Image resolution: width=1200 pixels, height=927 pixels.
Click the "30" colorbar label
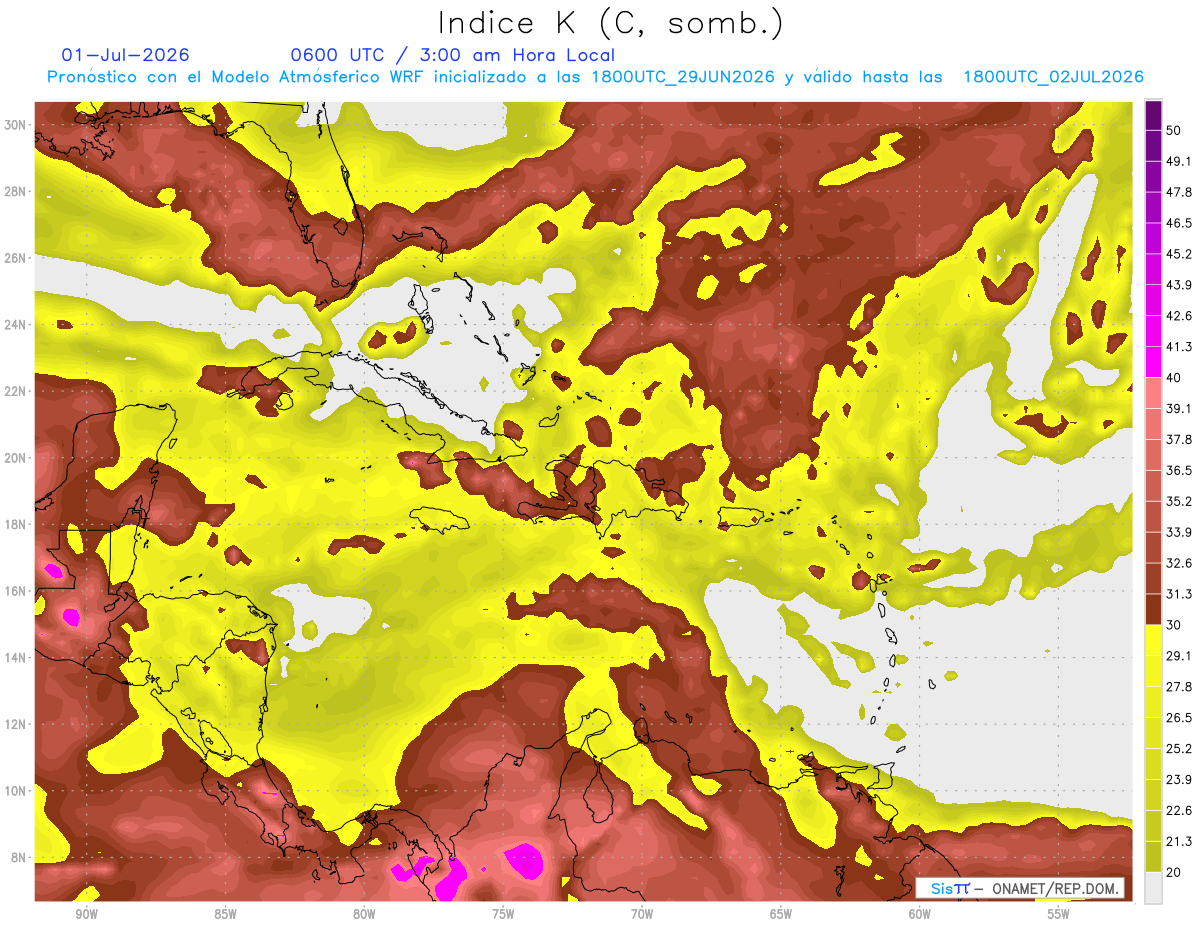pos(1174,625)
